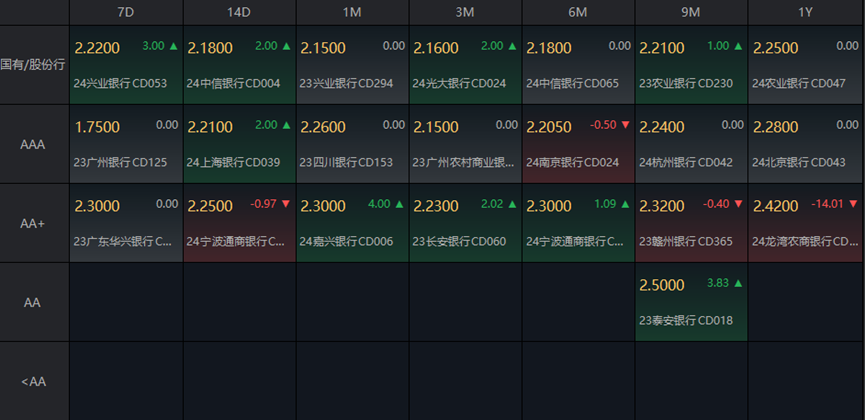Image resolution: width=865 pixels, height=420 pixels.
Task: Select the 7D tenor column header
Action: point(126,12)
